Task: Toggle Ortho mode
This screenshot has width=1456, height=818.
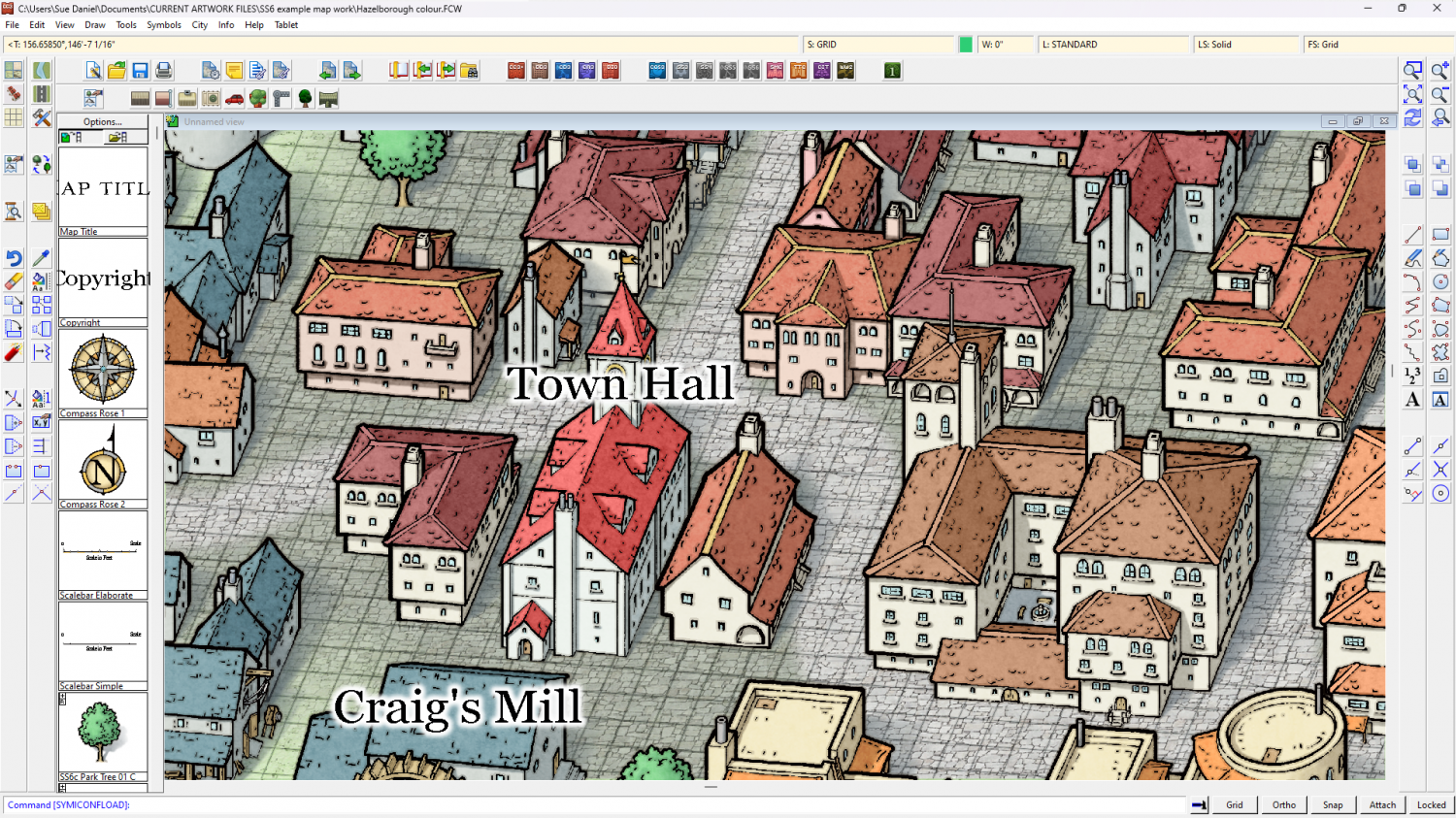Action: click(x=1284, y=804)
